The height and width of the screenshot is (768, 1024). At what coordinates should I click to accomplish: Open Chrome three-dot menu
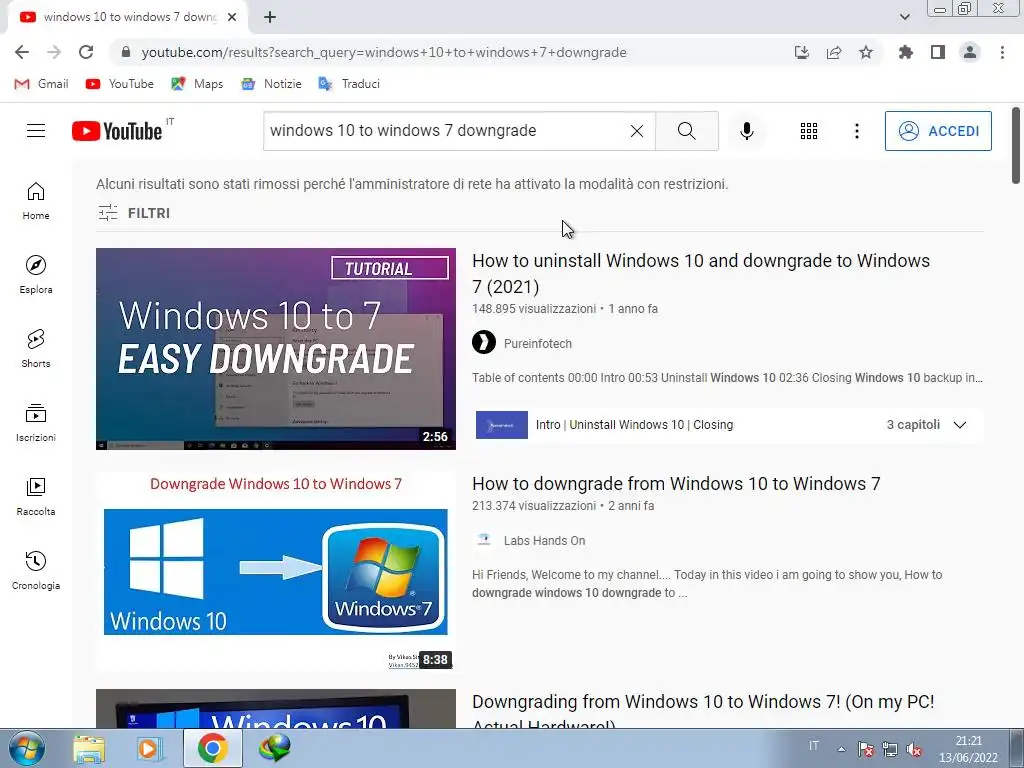pos(1002,52)
